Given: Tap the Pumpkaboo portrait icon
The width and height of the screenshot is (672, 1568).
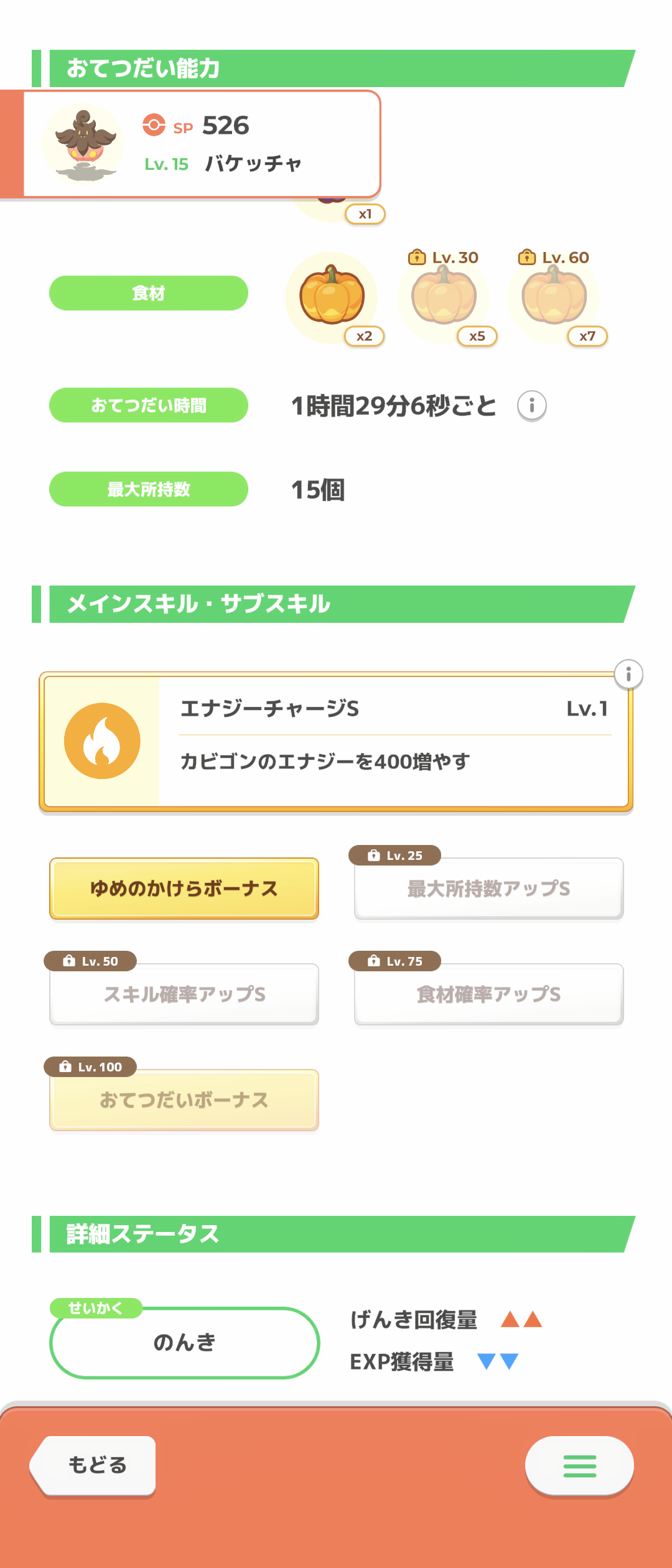Looking at the screenshot, I should [84, 144].
